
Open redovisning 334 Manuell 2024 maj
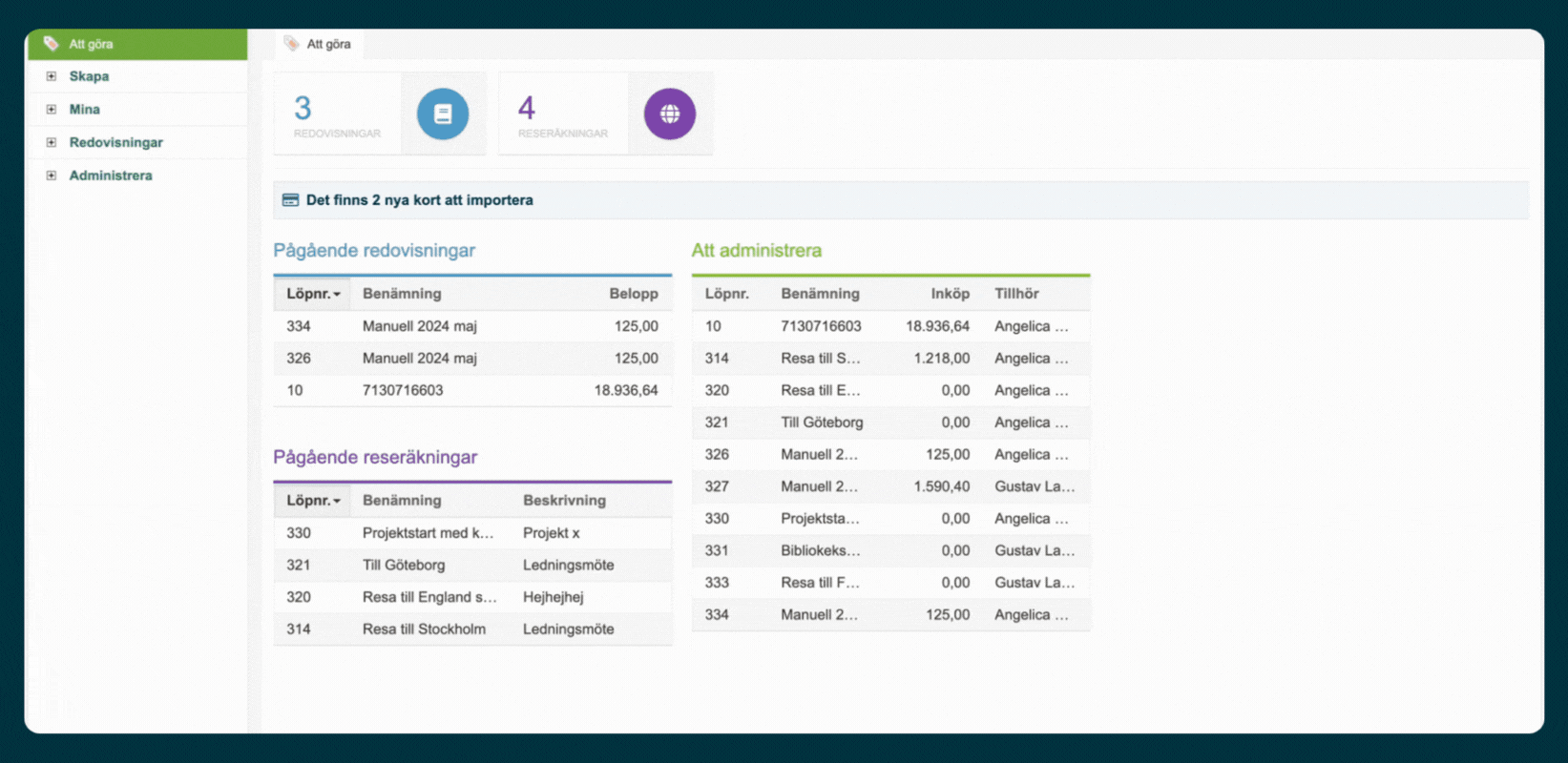[x=472, y=326]
